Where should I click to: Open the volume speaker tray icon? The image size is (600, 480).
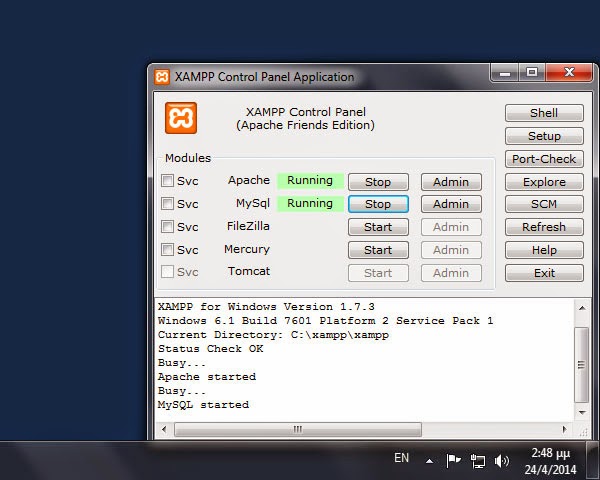(x=501, y=461)
